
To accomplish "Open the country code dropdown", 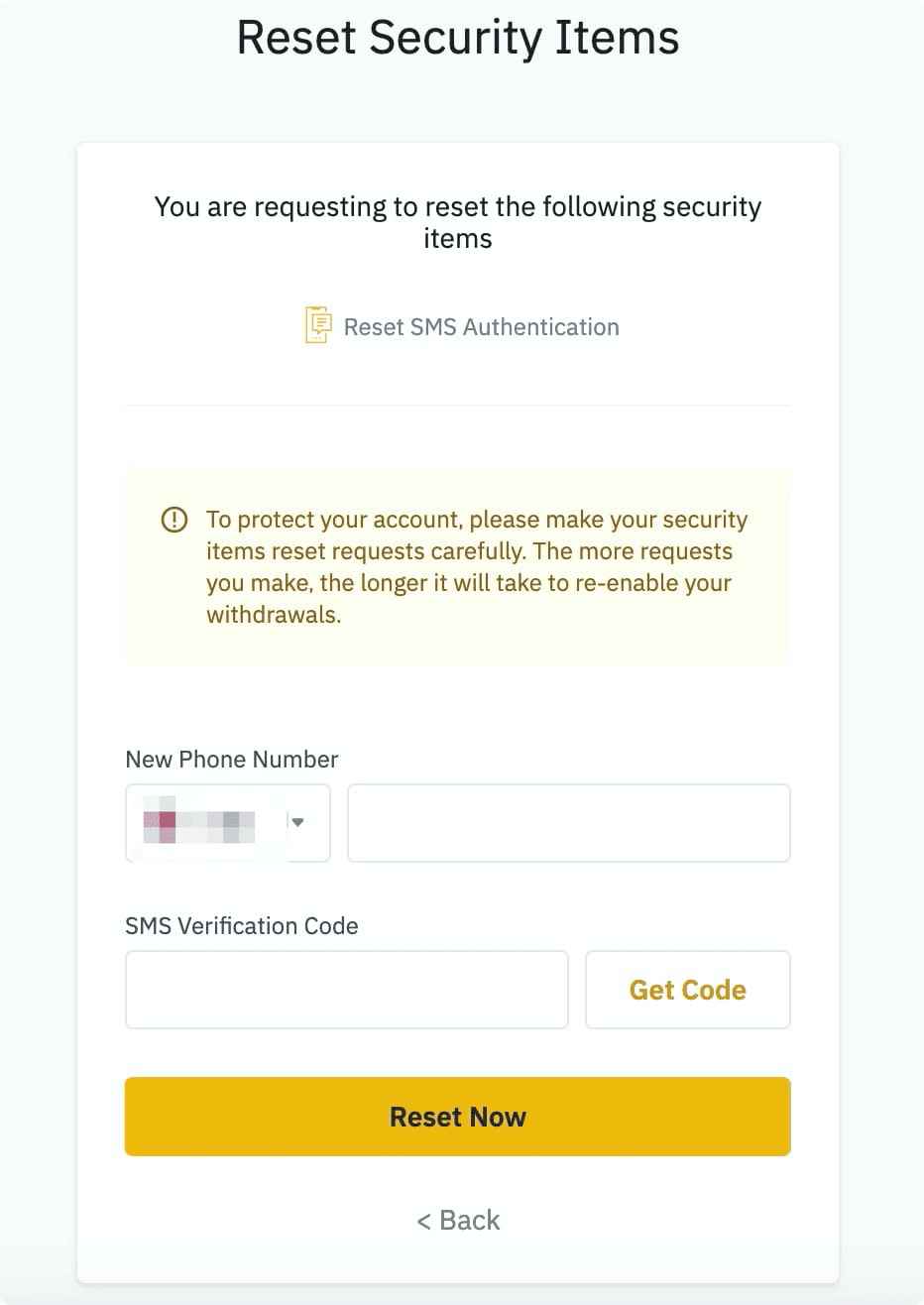I will (x=227, y=823).
